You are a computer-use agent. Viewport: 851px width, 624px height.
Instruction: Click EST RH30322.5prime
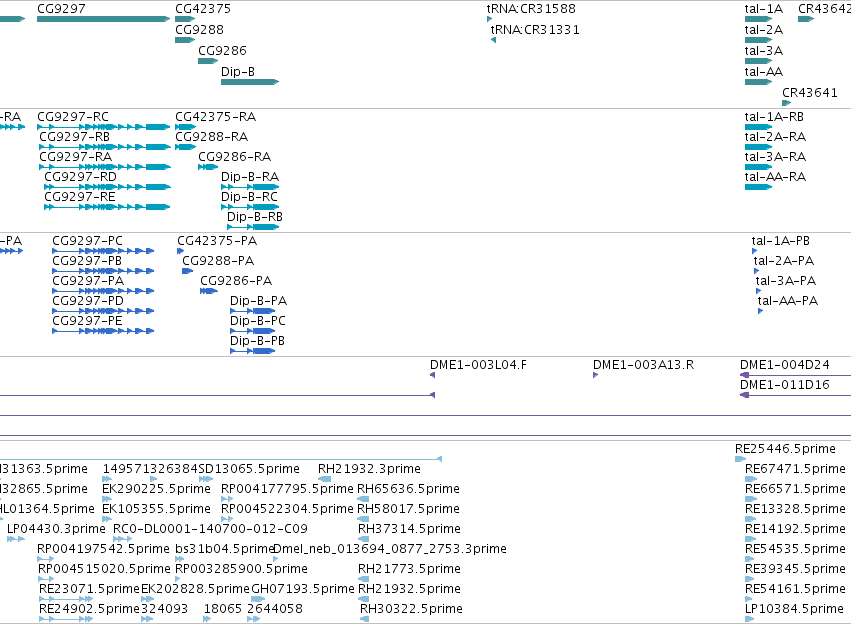point(365,620)
